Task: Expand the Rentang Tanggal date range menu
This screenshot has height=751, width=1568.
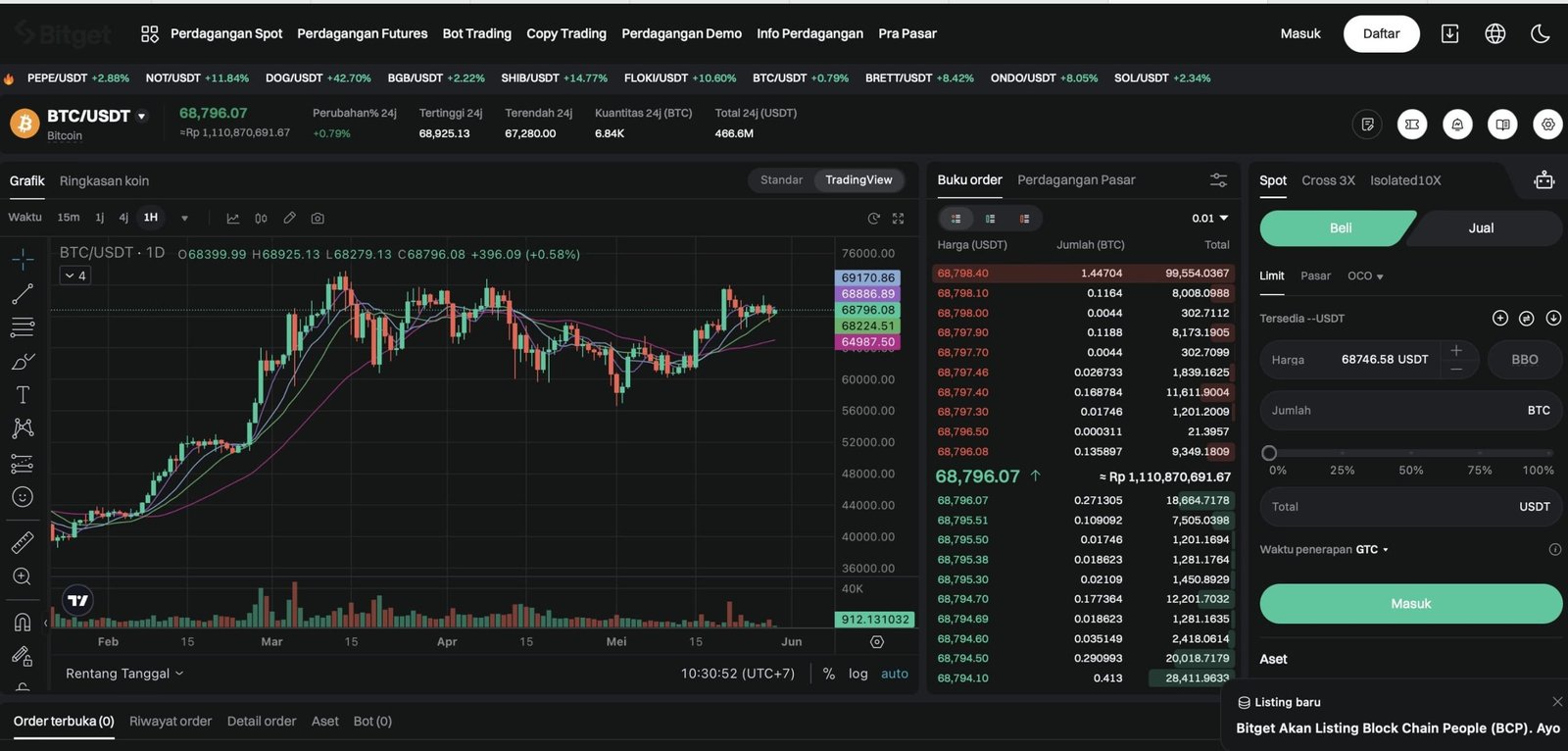Action: 124,674
